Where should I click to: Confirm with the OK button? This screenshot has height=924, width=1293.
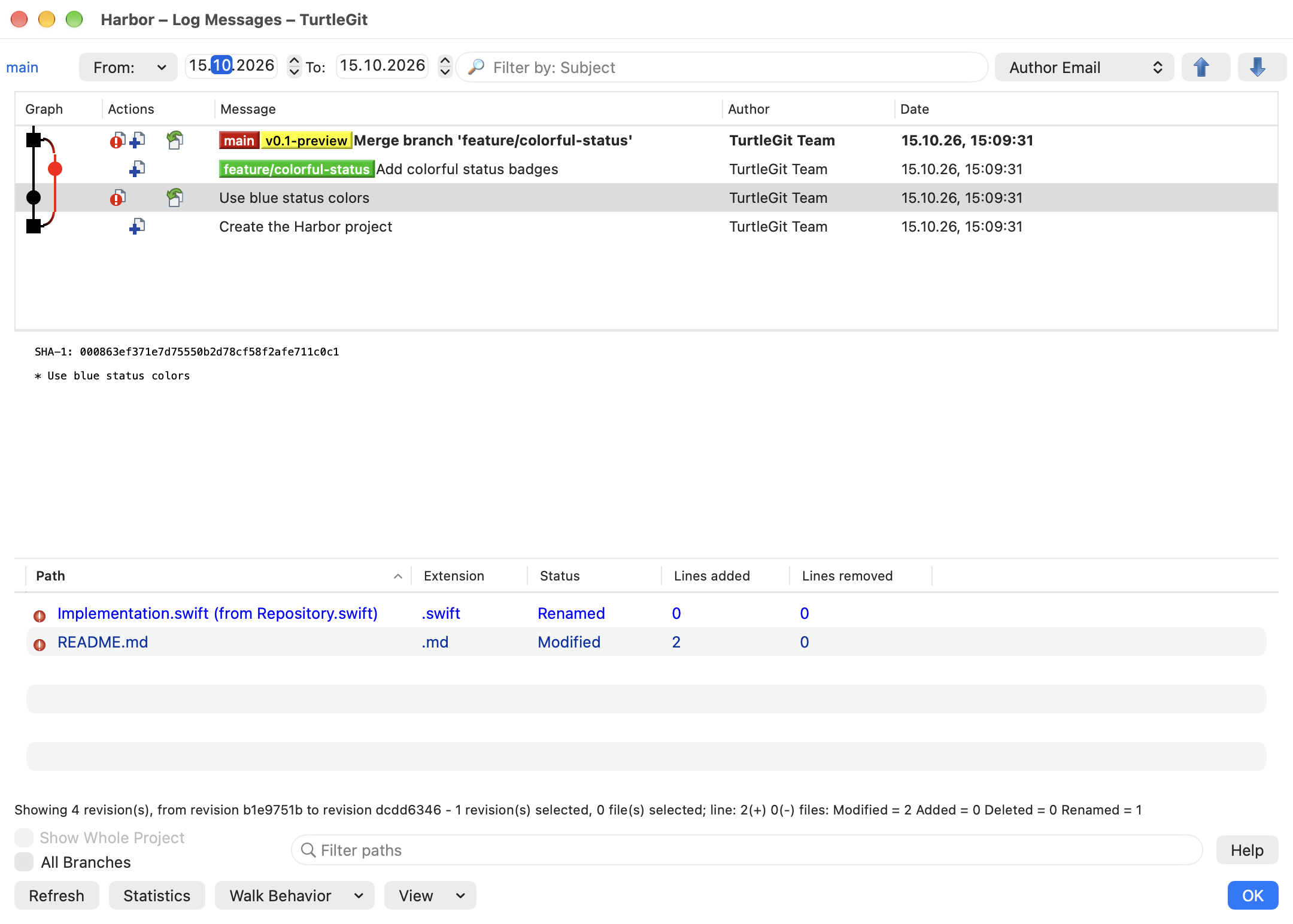tap(1253, 895)
